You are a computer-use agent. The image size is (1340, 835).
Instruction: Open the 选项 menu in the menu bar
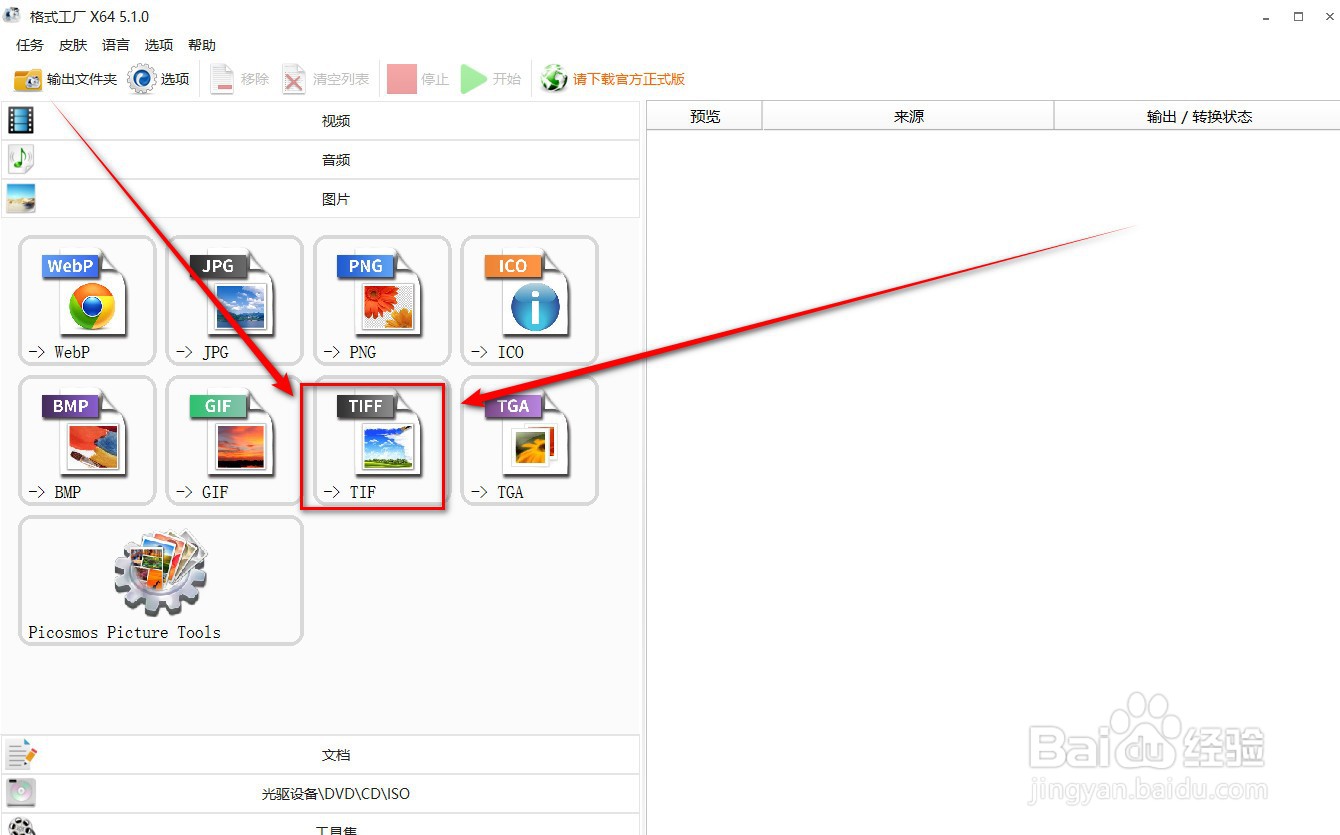point(159,45)
